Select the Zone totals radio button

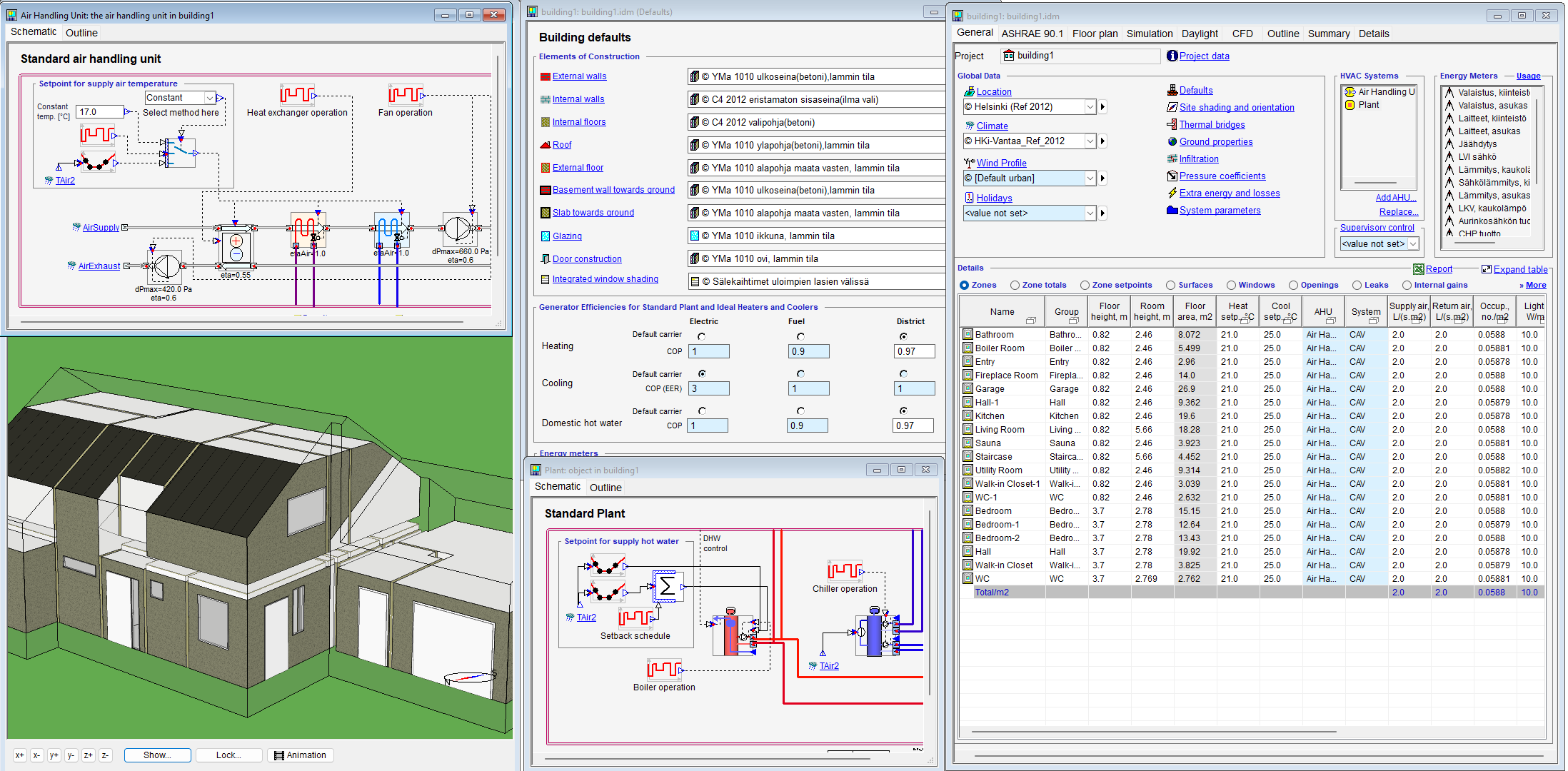click(x=1015, y=285)
